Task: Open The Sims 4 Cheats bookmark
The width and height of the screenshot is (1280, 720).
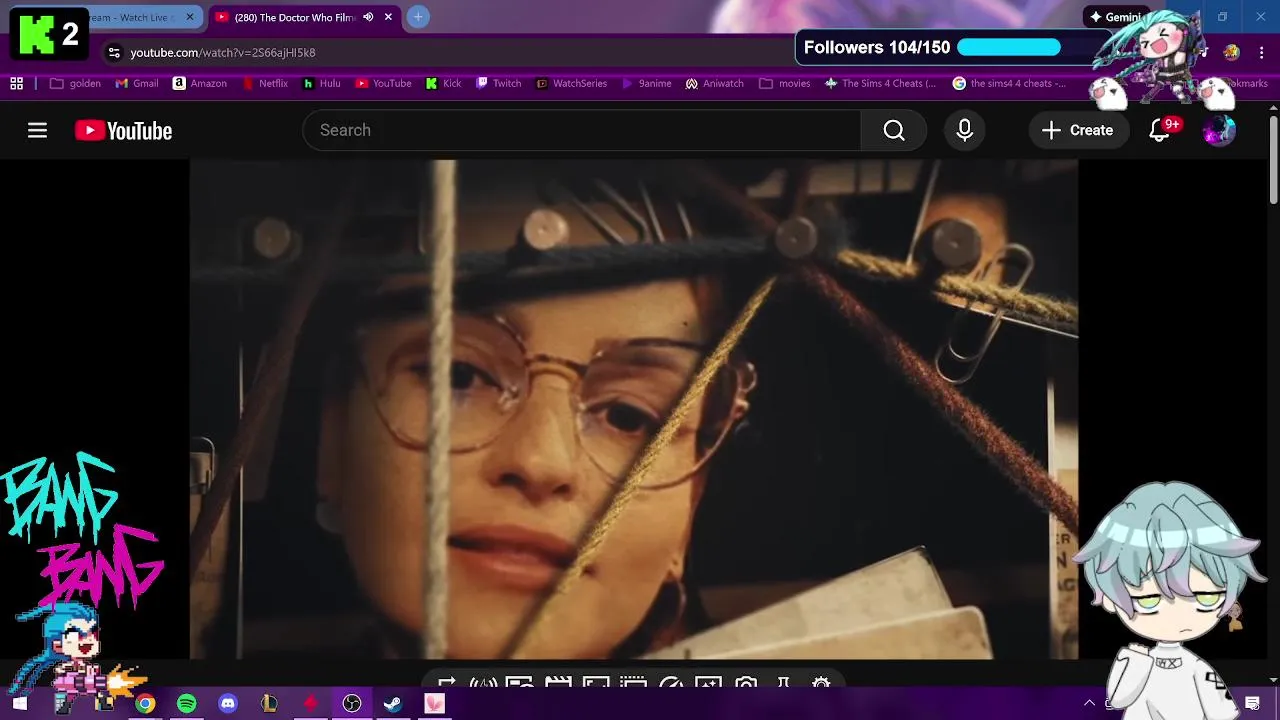Action: tap(880, 83)
